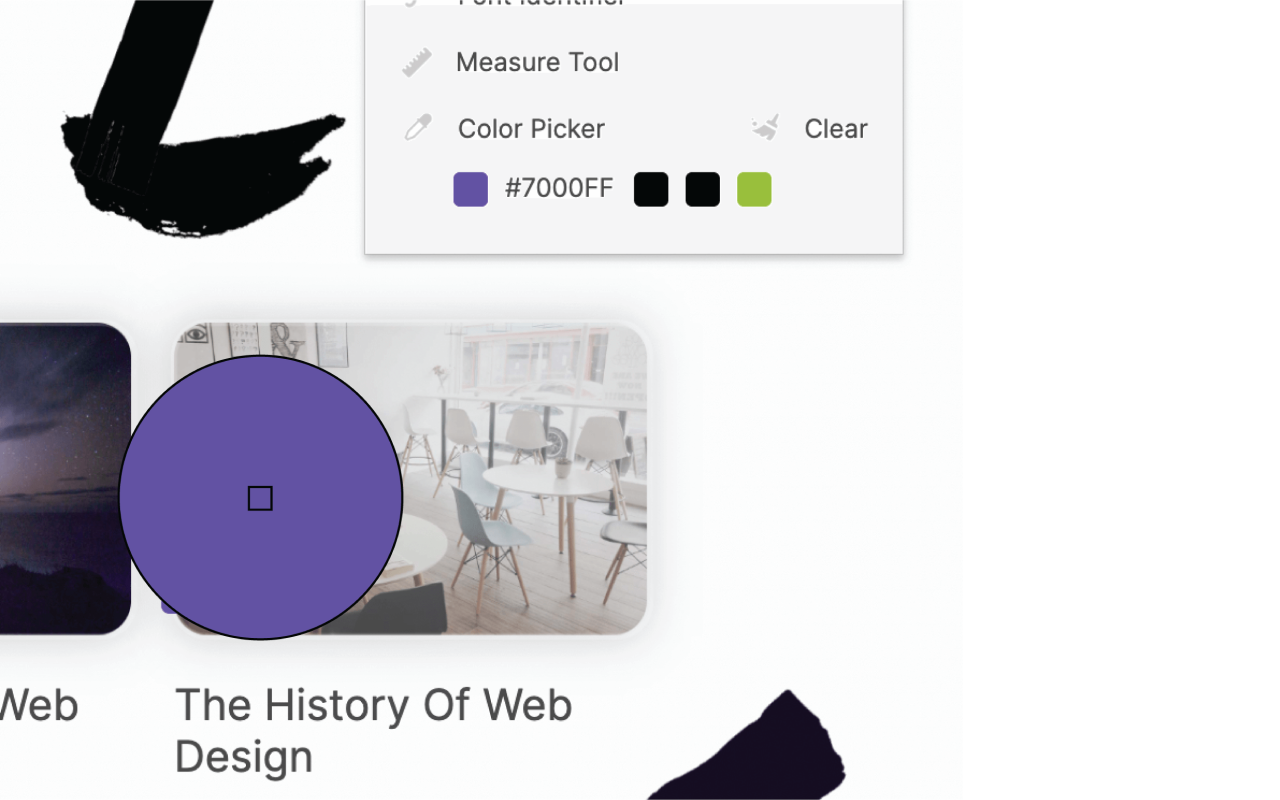The width and height of the screenshot is (1280, 800).
Task: Open the Measure Tool menu entry
Action: pyautogui.click(x=537, y=62)
